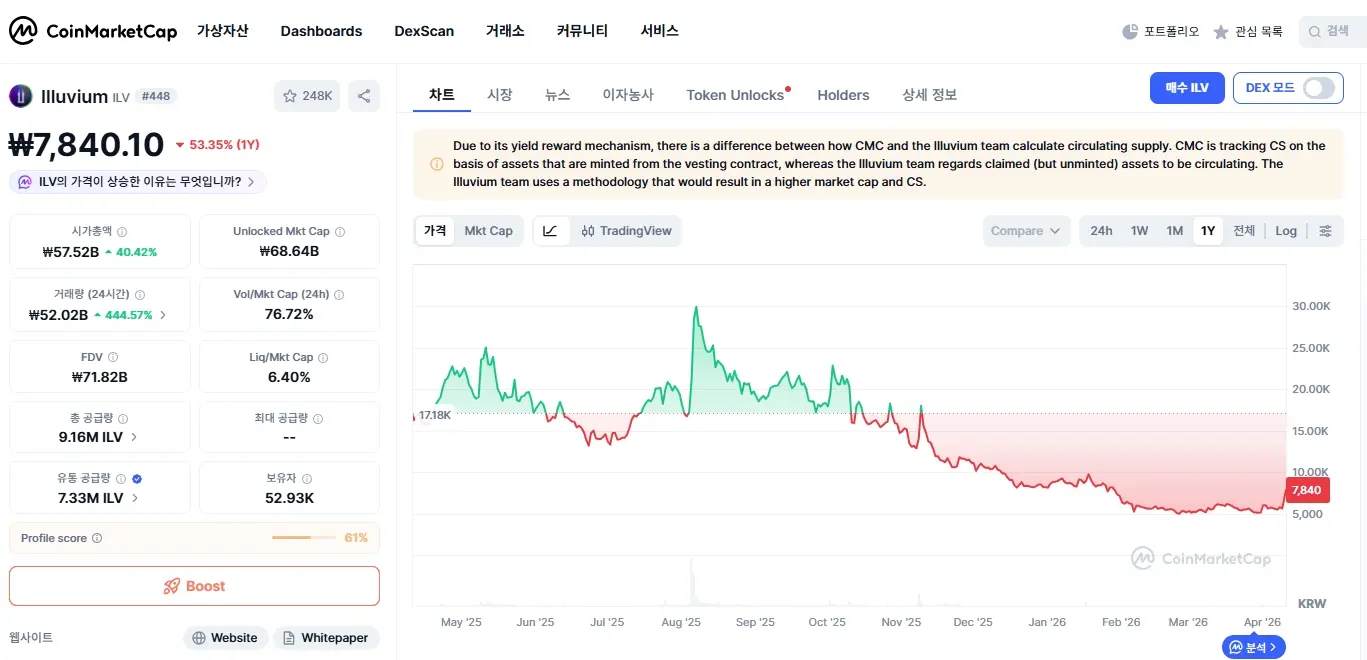The image size is (1367, 660).
Task: Open the 이자농사 tab
Action: [x=628, y=95]
